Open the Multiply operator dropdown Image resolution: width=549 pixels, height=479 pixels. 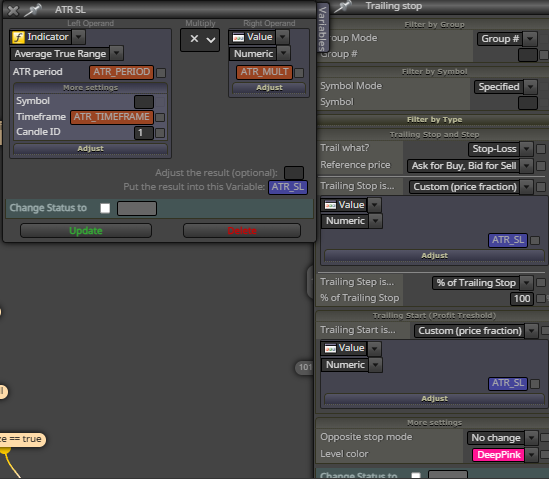(200, 40)
